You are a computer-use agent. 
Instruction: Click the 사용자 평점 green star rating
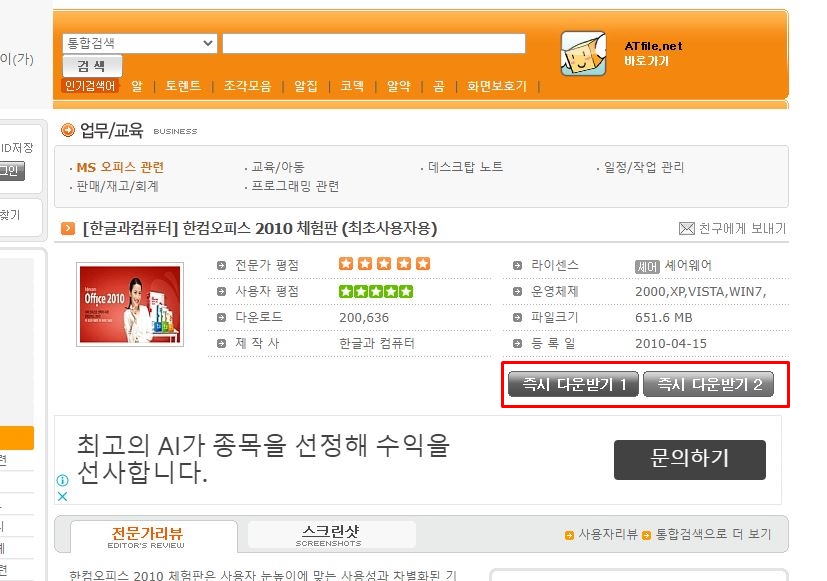point(376,291)
